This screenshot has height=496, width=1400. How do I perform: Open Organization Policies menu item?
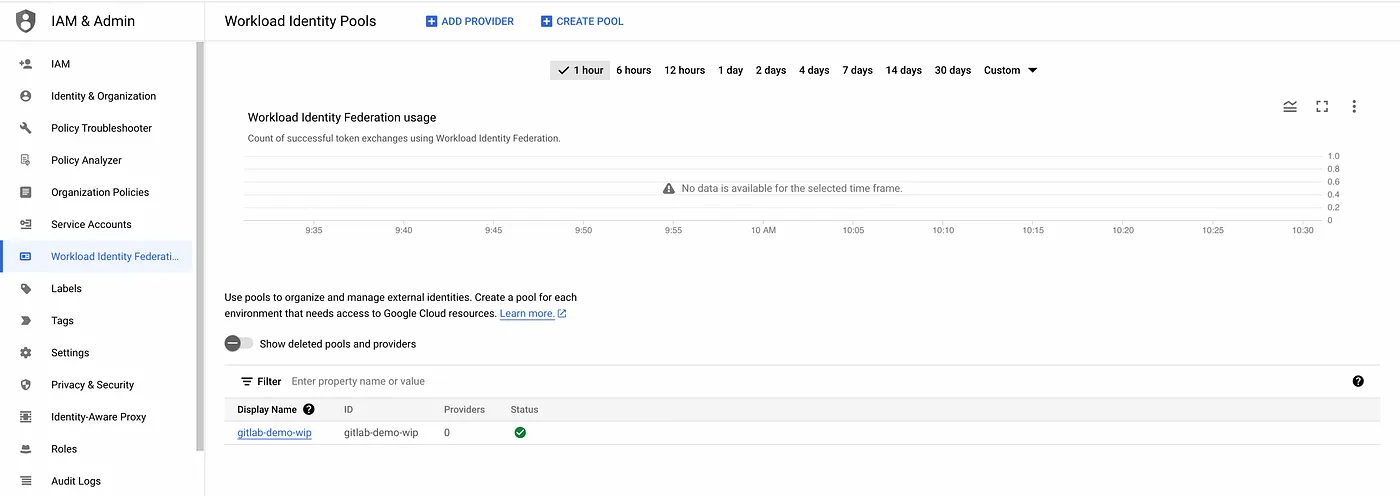(x=97, y=192)
